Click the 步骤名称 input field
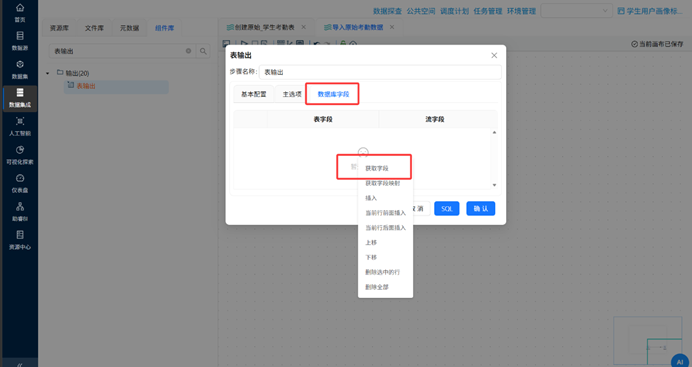The height and width of the screenshot is (367, 692). (380, 72)
